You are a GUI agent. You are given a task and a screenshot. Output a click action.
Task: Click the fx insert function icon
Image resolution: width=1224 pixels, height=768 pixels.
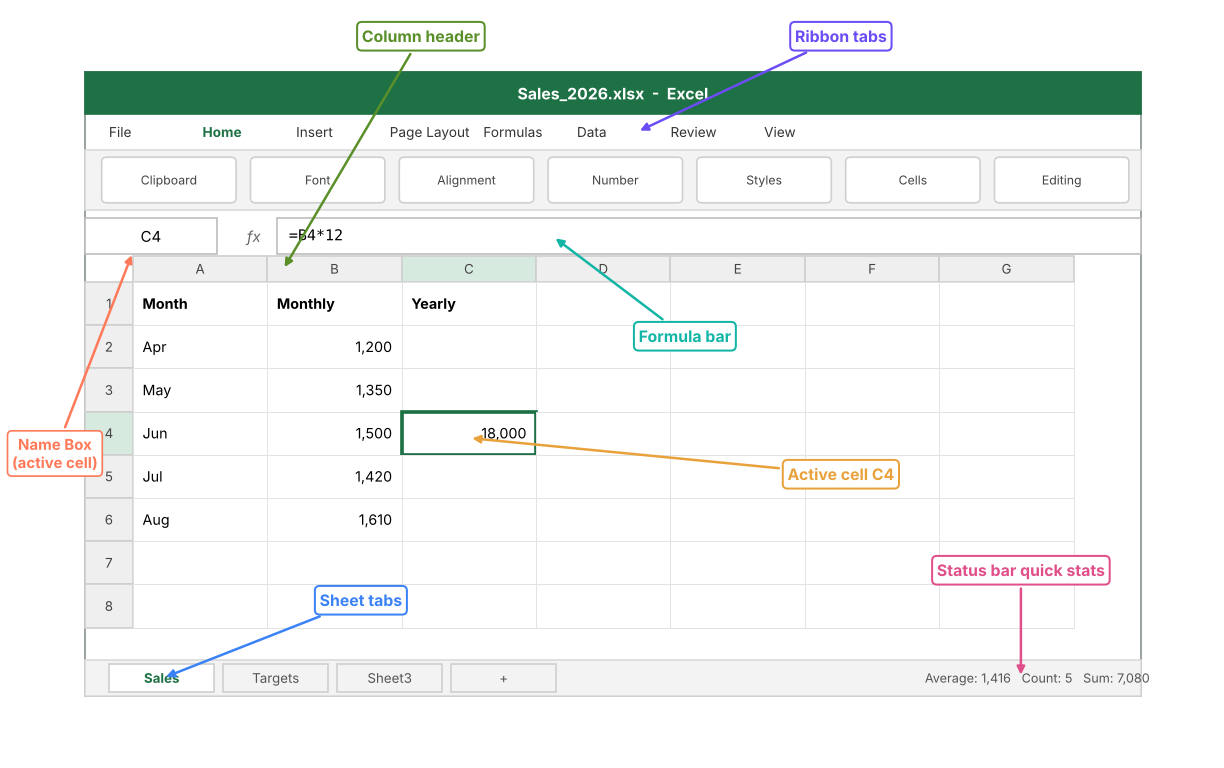click(253, 237)
